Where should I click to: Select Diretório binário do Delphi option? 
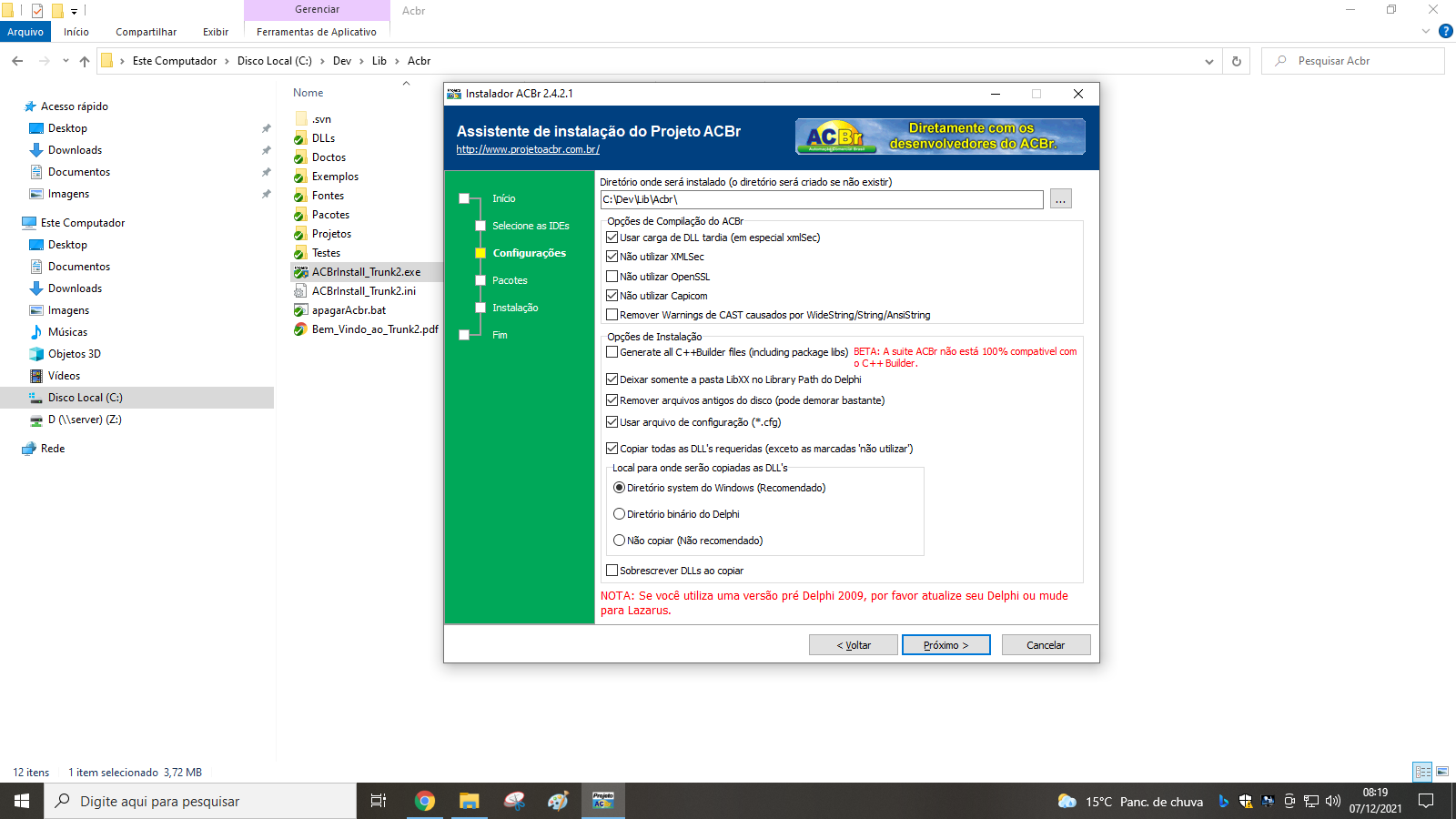click(x=620, y=514)
